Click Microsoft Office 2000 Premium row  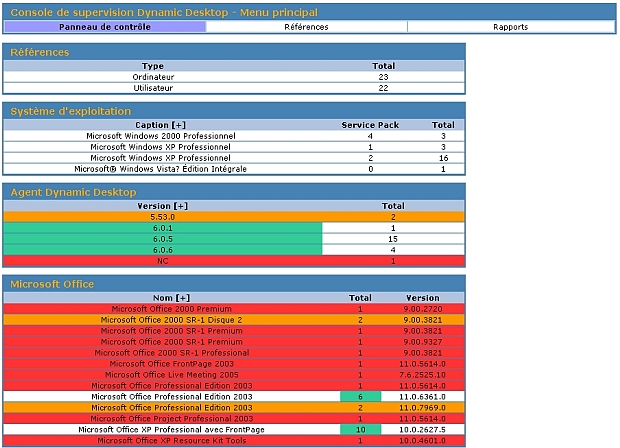234,309
